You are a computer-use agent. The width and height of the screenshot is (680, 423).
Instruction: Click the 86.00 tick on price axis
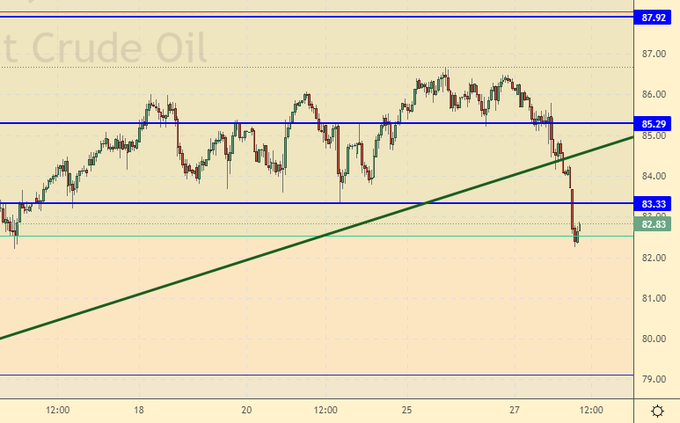[654, 95]
